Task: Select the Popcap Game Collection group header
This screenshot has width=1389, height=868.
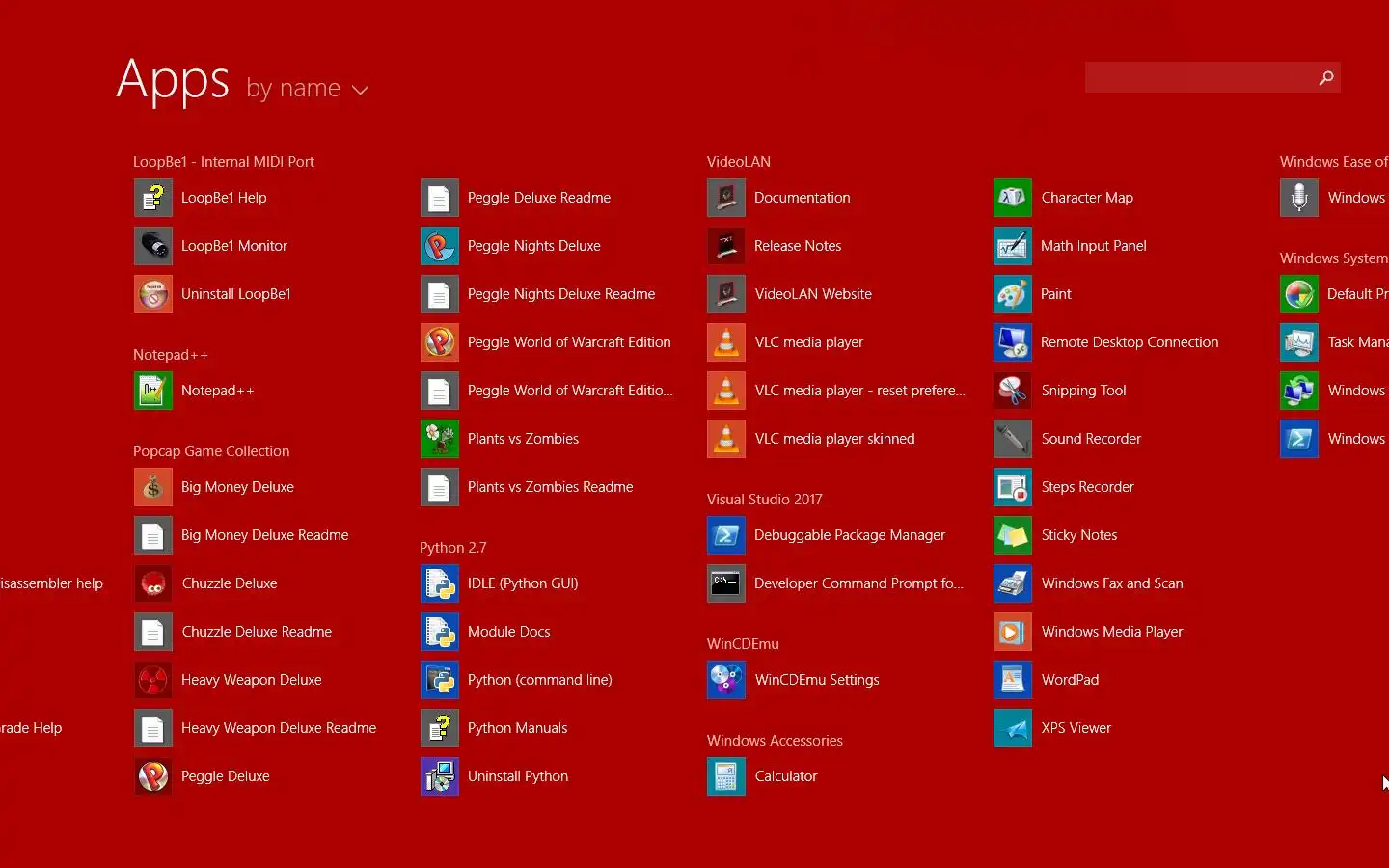Action: point(211,451)
